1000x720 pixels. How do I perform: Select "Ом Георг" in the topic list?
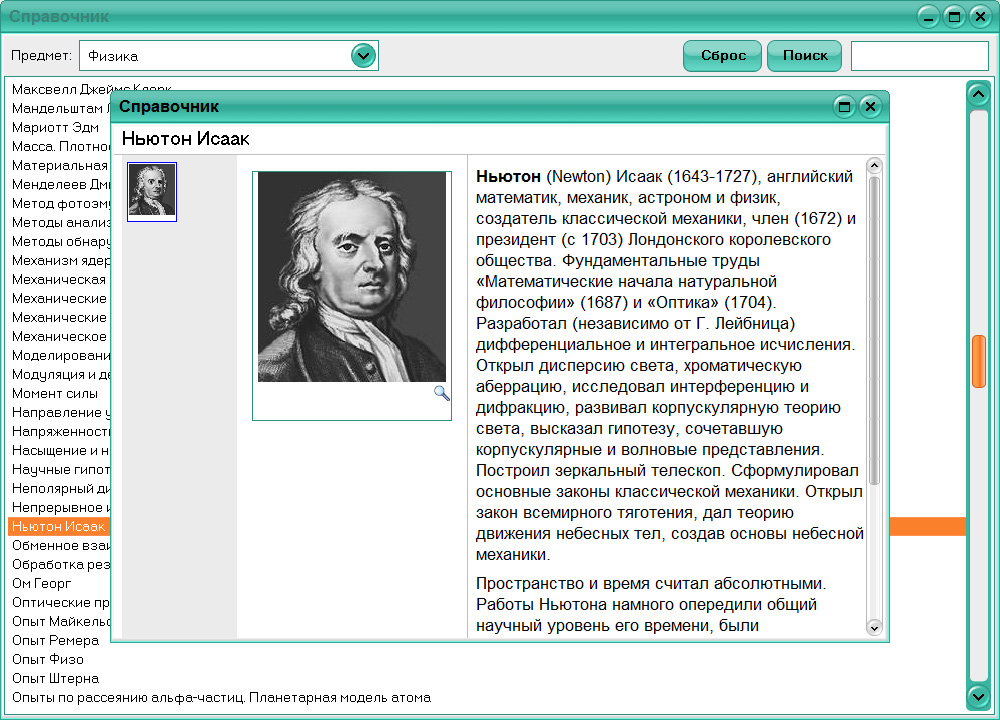tap(44, 583)
